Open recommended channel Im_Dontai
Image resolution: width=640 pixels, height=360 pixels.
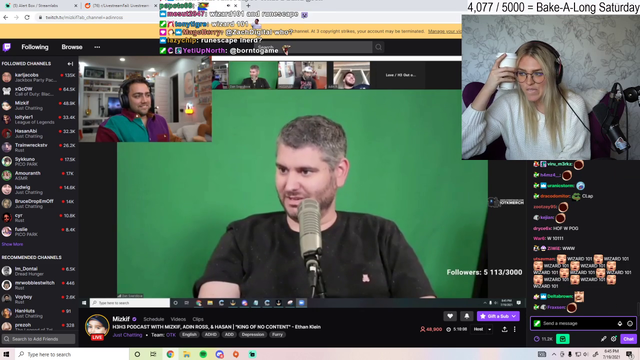coord(39,271)
